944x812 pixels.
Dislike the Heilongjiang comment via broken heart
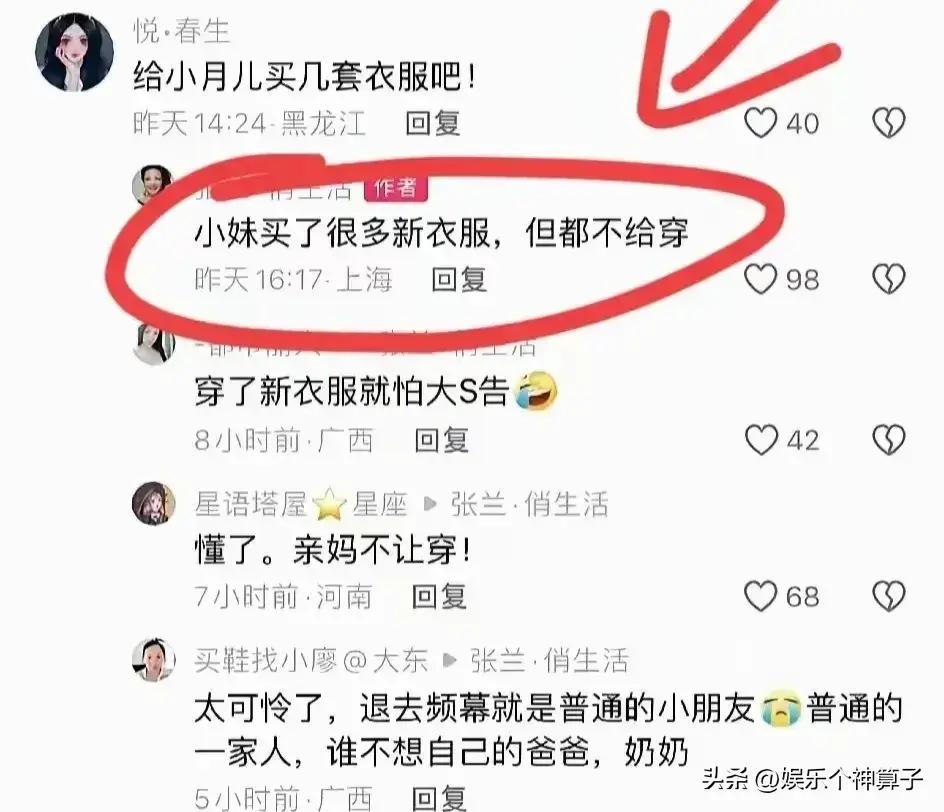(x=889, y=123)
